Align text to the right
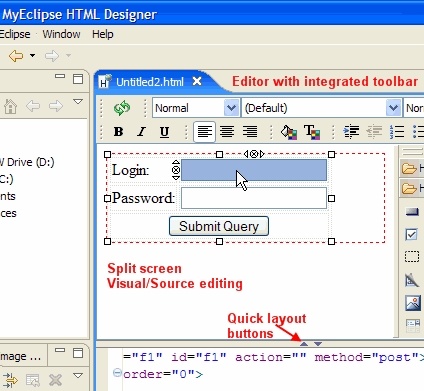 pos(250,132)
